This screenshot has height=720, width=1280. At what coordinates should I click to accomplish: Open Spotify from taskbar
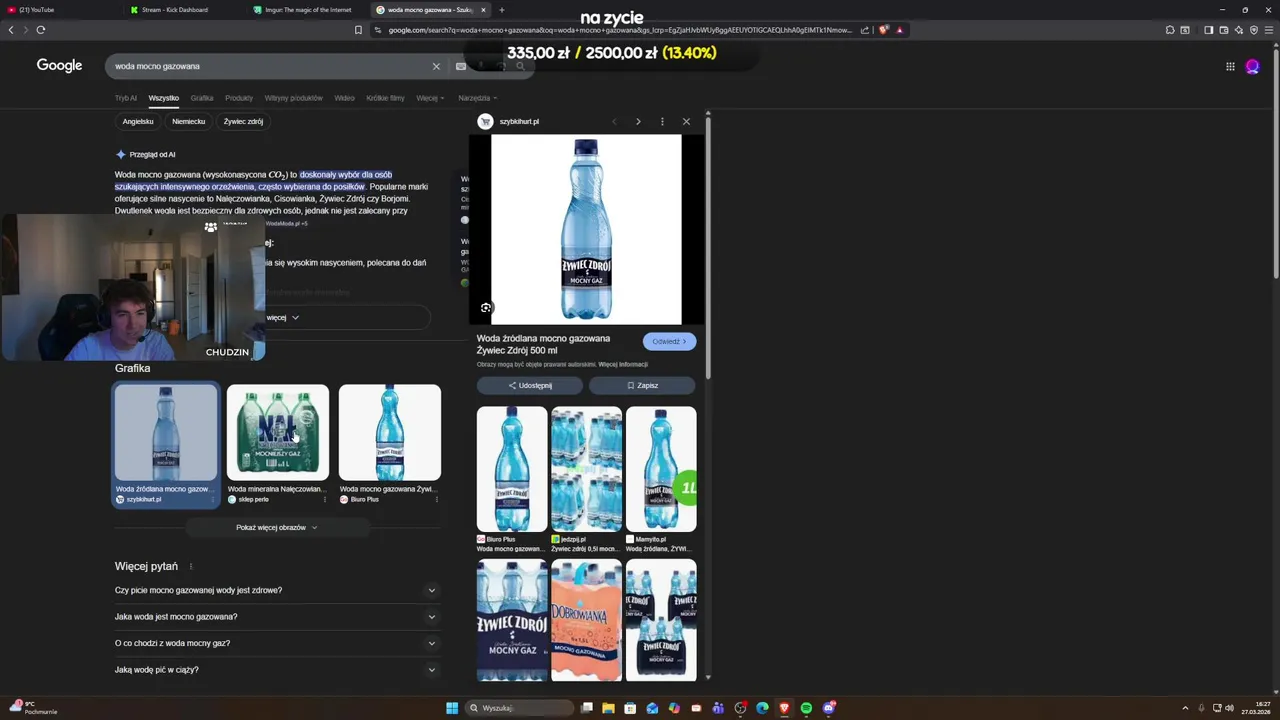tap(806, 708)
